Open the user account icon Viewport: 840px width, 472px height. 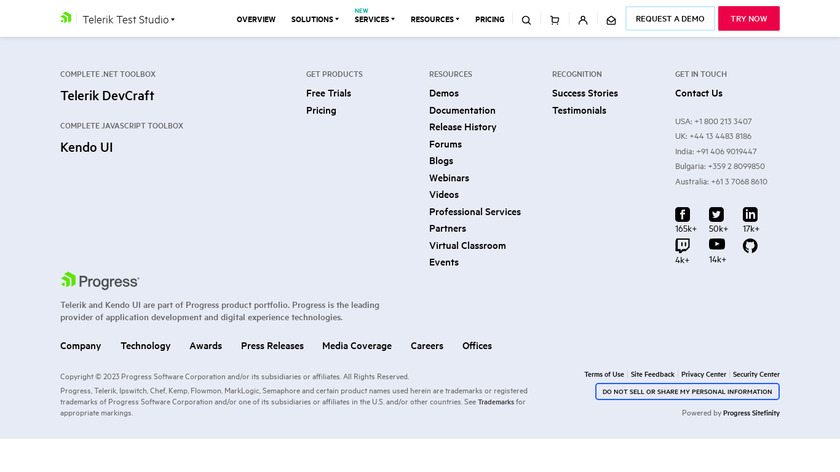click(x=583, y=20)
